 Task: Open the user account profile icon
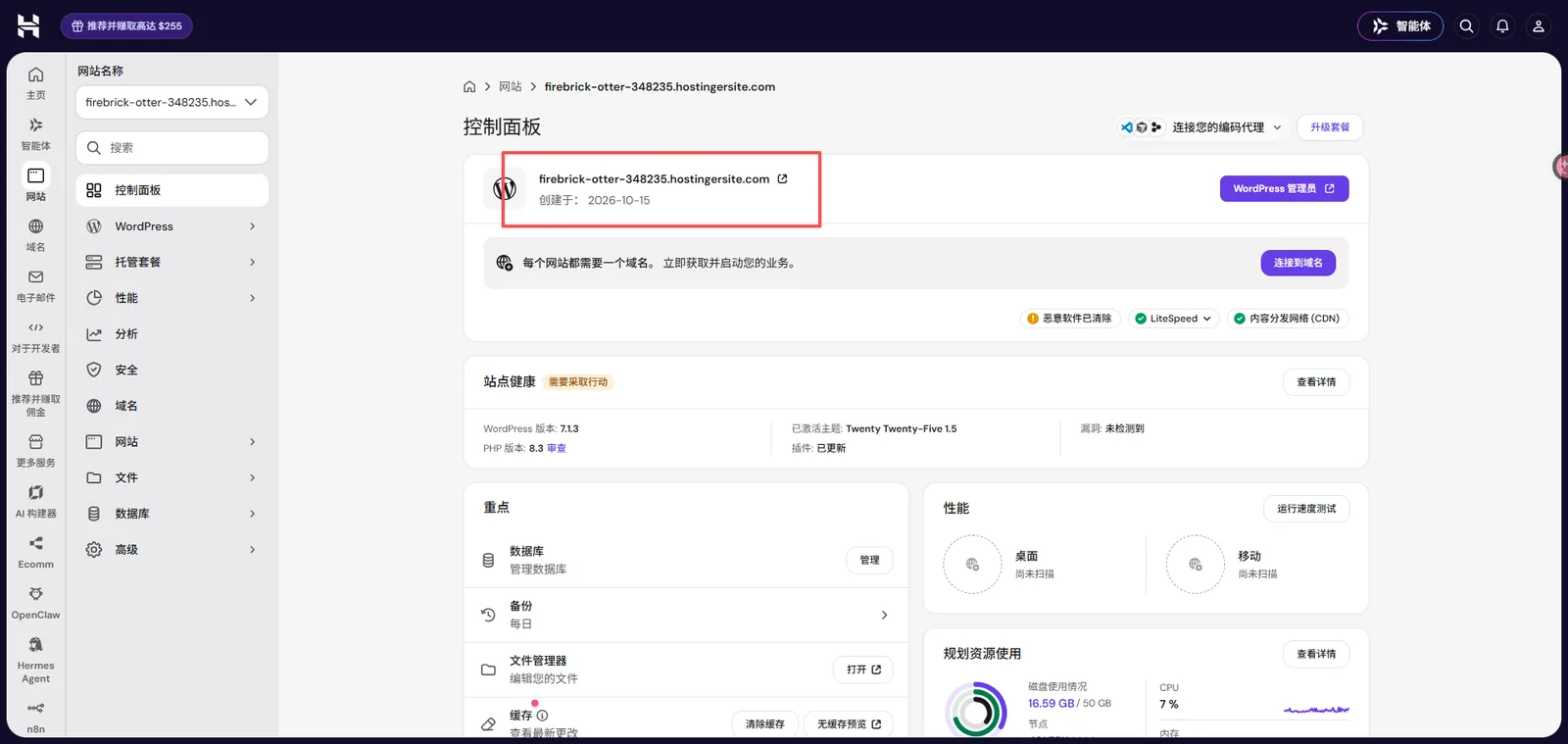[1539, 26]
